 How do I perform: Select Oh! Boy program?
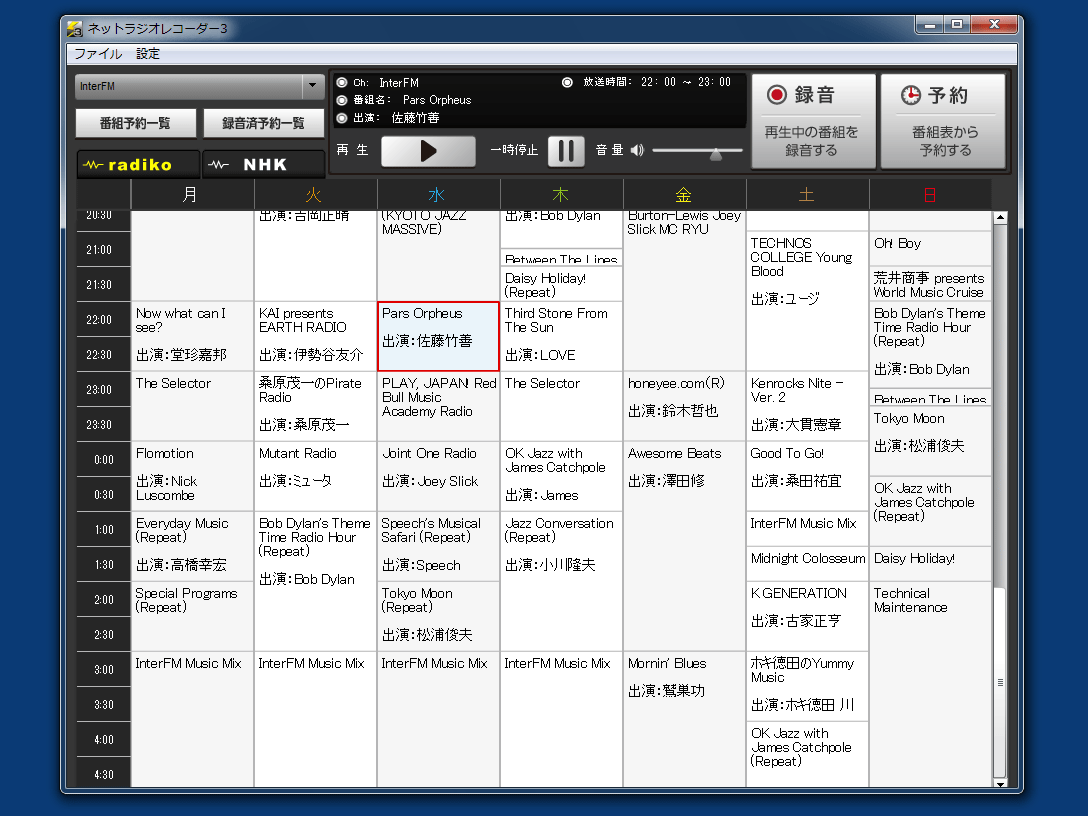(930, 248)
